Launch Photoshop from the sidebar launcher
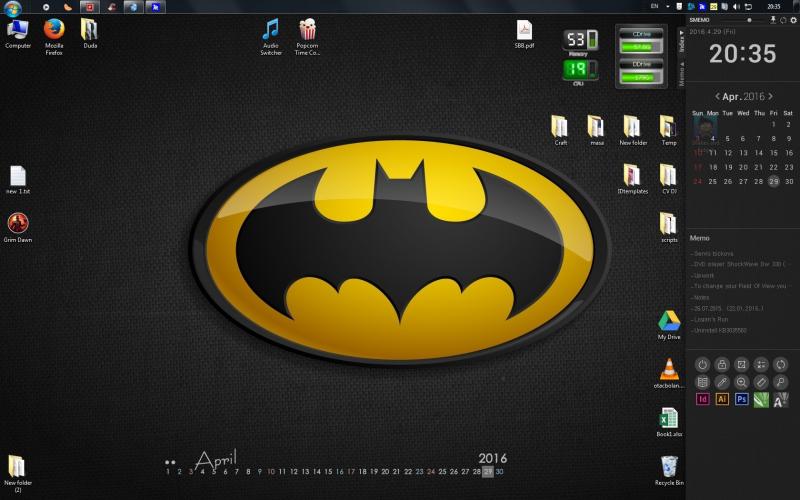This screenshot has width=800, height=500. coord(741,399)
